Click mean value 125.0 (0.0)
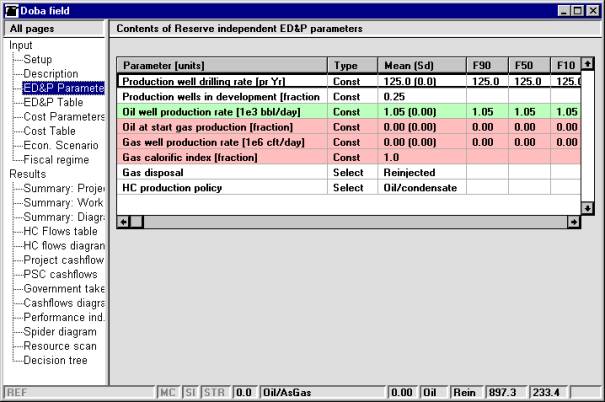 click(x=422, y=81)
